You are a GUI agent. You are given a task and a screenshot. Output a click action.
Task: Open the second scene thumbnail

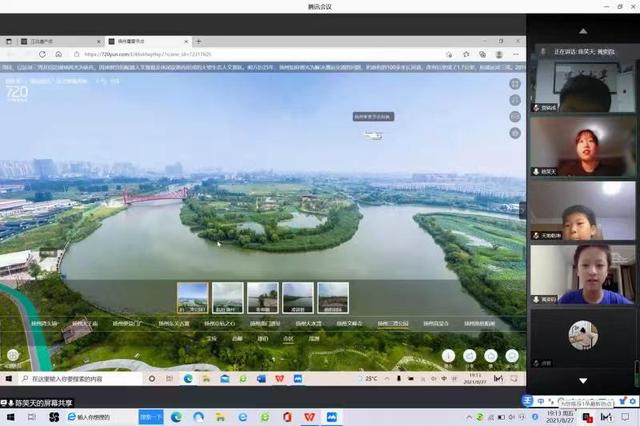click(x=228, y=298)
